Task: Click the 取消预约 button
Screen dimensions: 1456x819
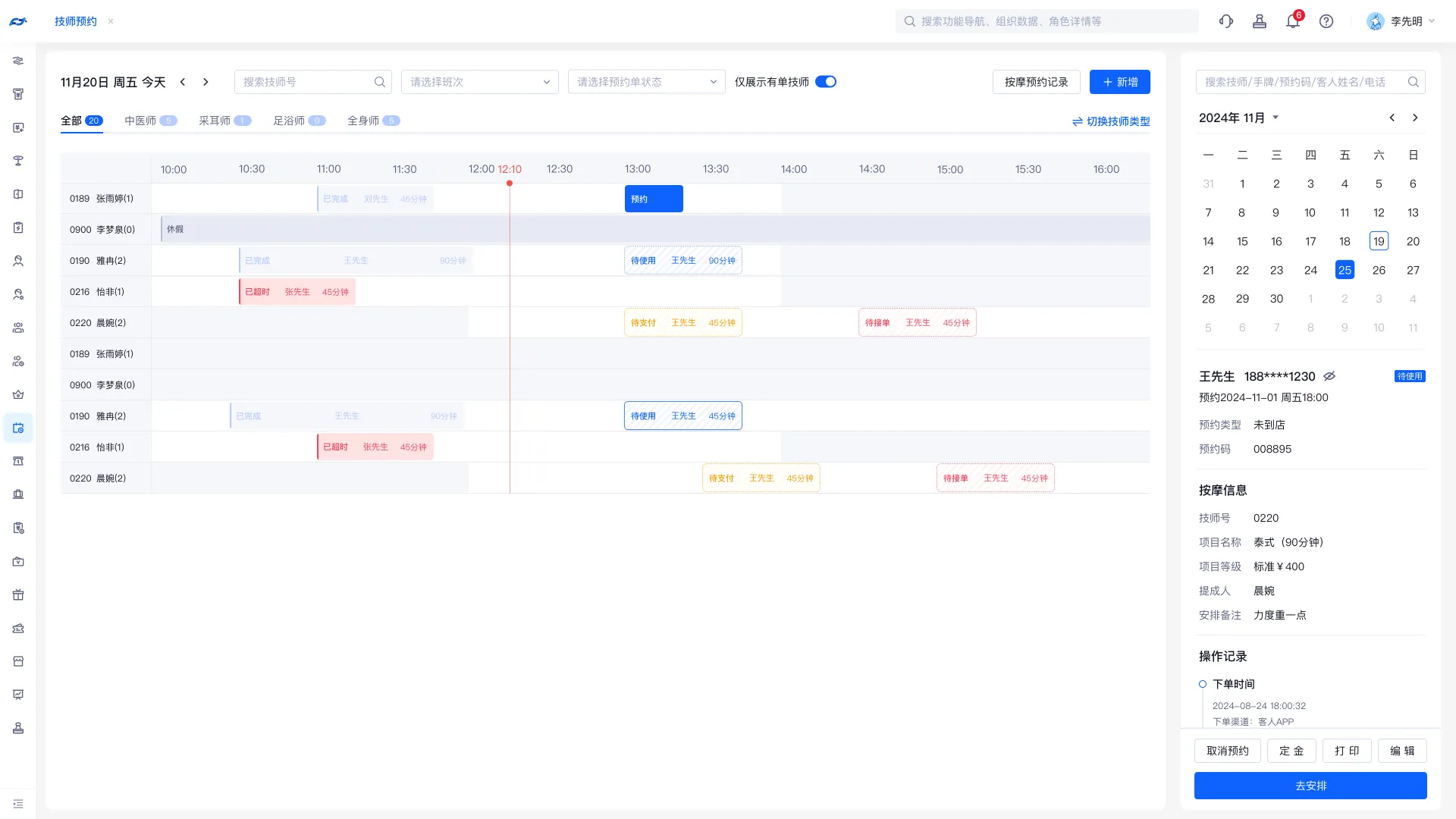Action: [1227, 751]
